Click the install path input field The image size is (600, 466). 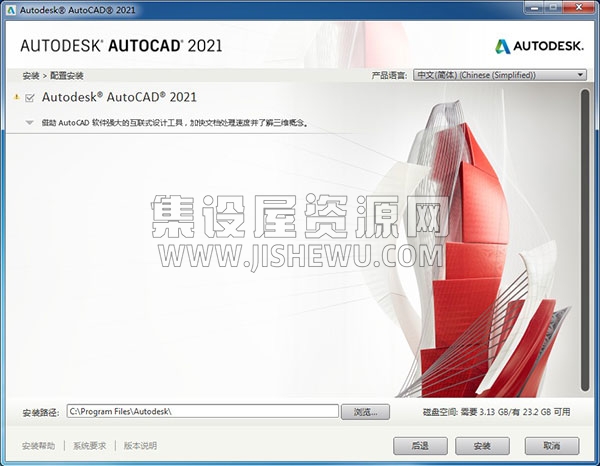pos(202,411)
